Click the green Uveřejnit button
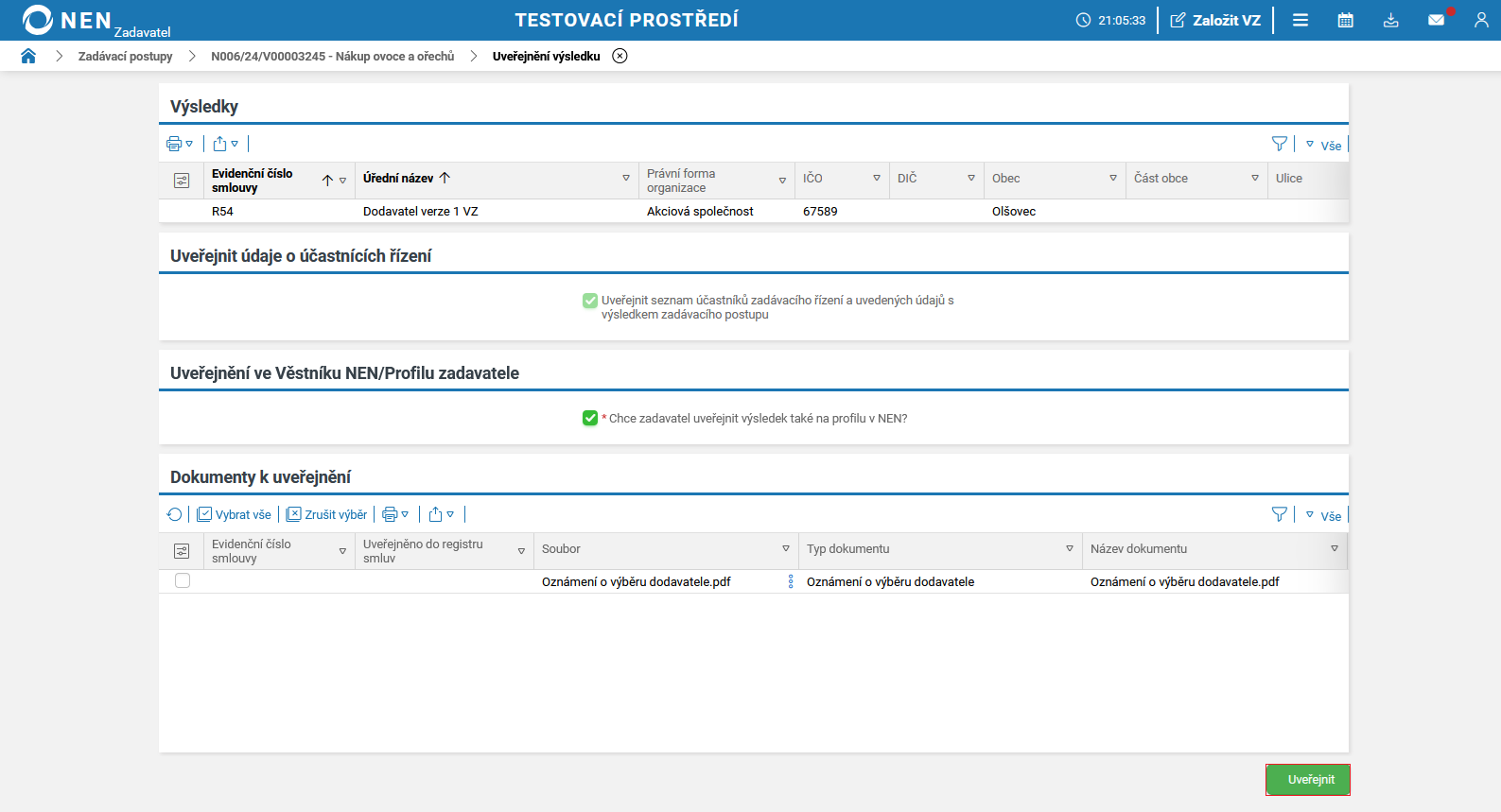Screen dimensions: 1501x812 pyautogui.click(x=1308, y=780)
